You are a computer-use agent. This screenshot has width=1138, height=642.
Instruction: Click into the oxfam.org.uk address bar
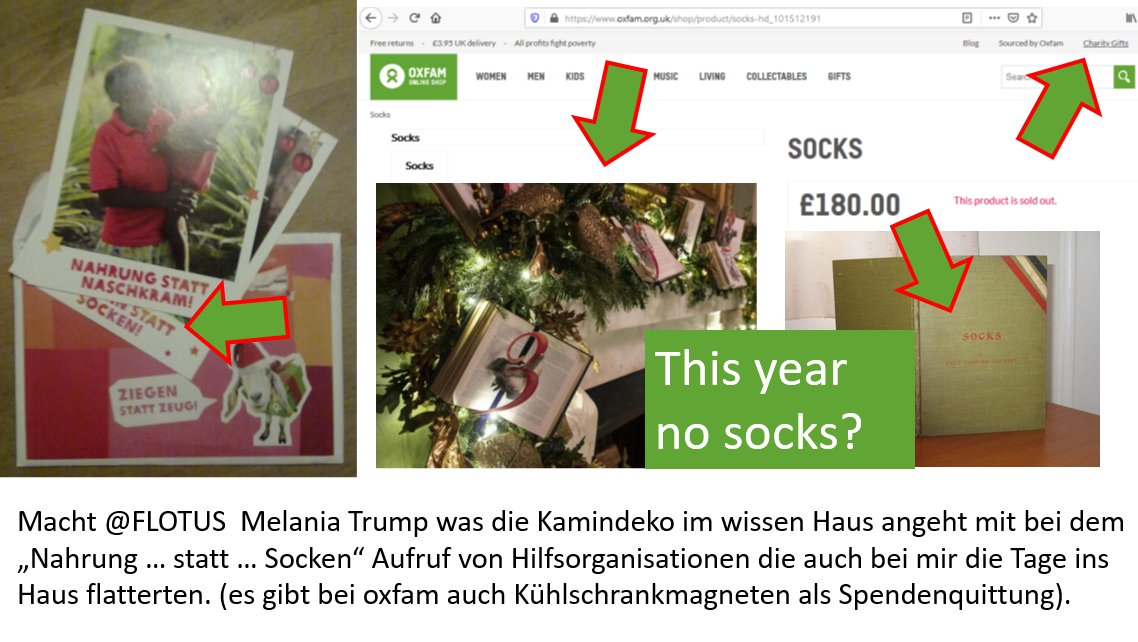coord(748,18)
